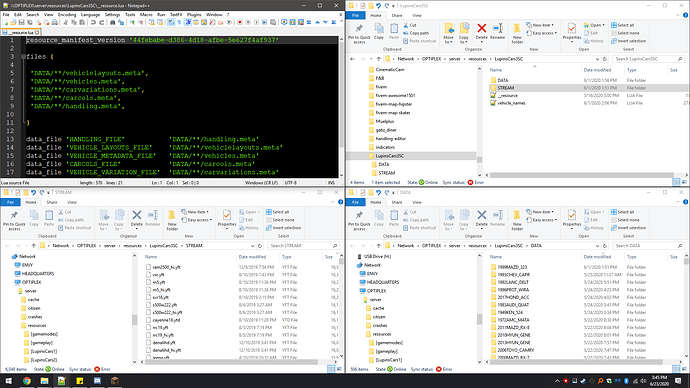The image size is (690, 388).
Task: Select the fivem-awesome1501 folder in navigation tree
Action: pos(395,95)
